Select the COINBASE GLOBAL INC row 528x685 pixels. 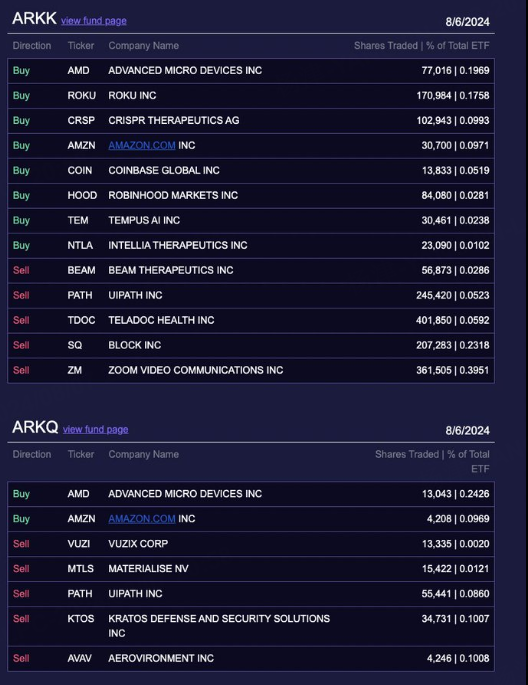251,170
